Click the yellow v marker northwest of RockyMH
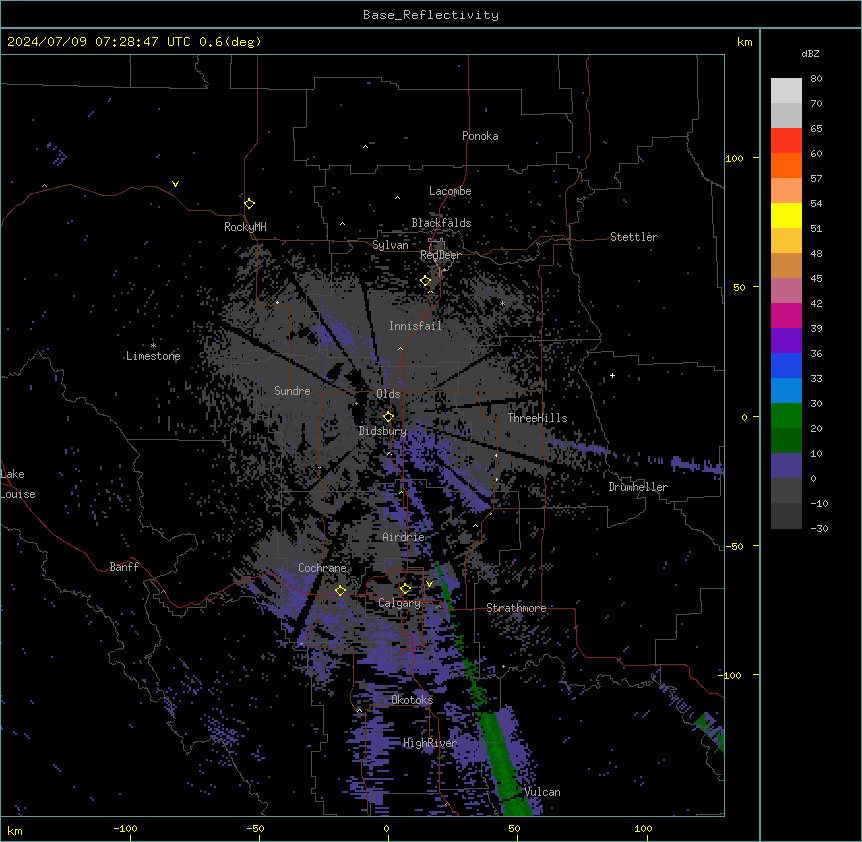The width and height of the screenshot is (862, 842). coord(175,184)
